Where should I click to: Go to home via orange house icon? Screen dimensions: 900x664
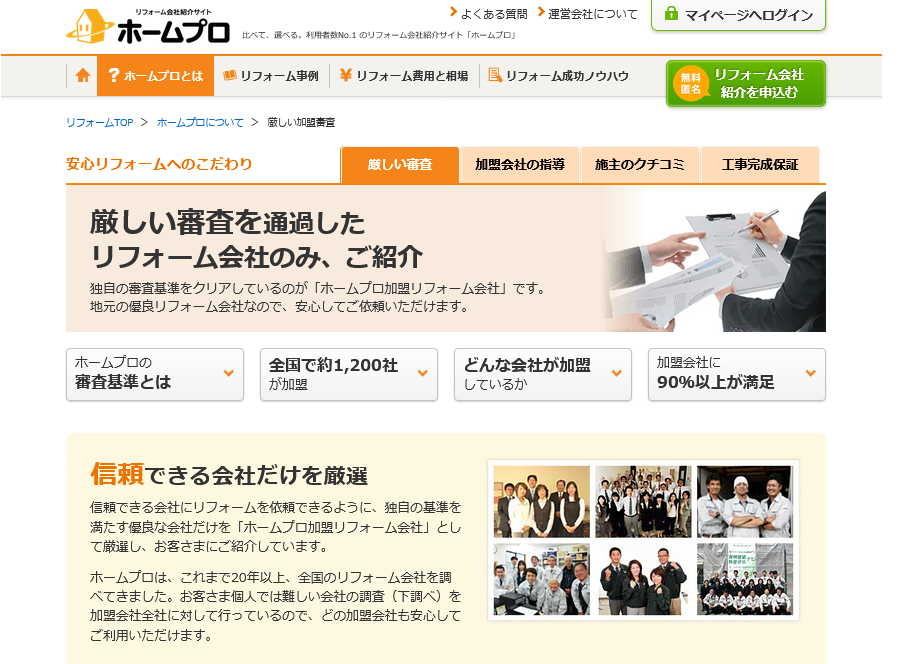coord(83,76)
